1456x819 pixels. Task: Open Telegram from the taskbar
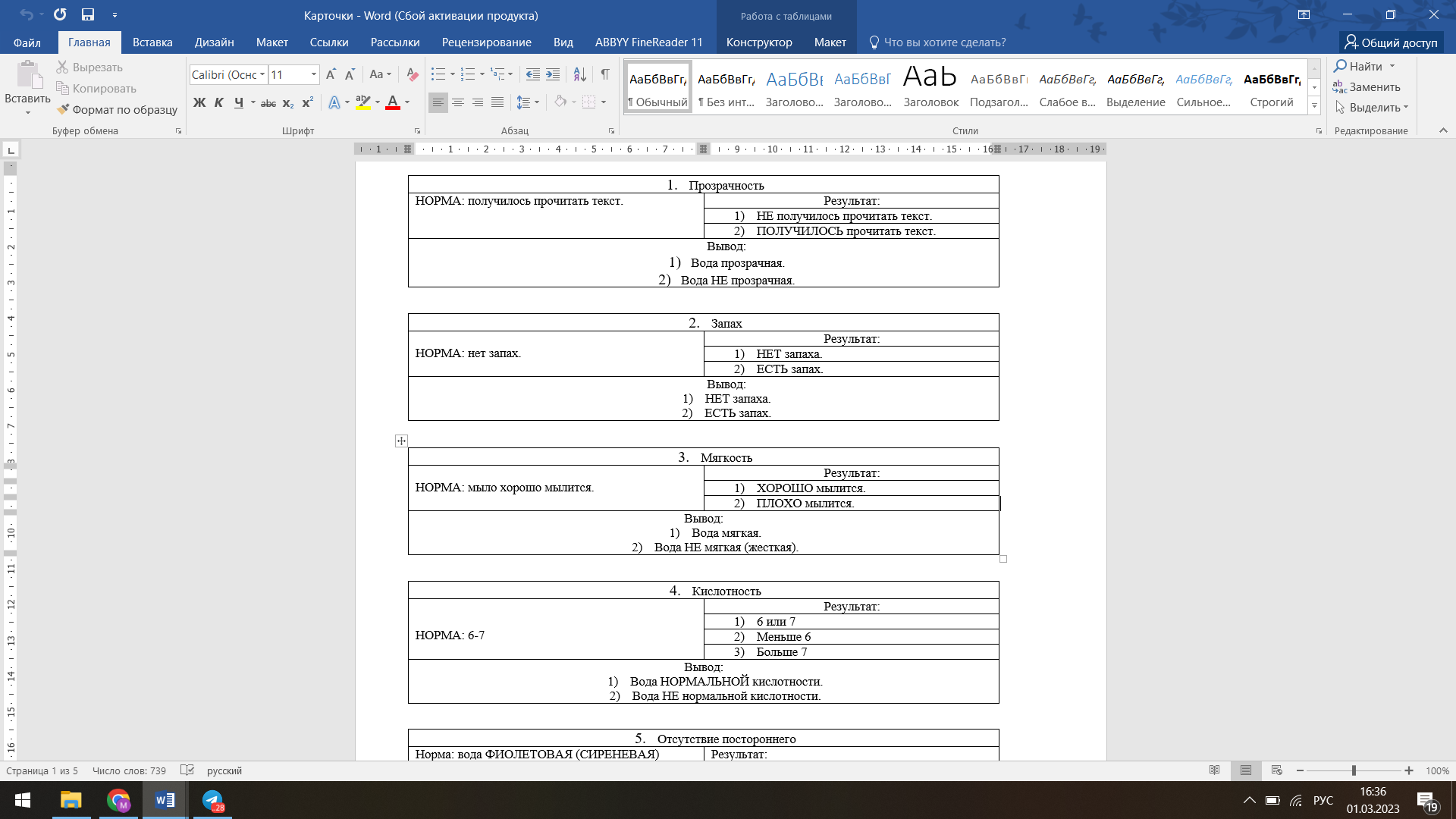point(212,800)
